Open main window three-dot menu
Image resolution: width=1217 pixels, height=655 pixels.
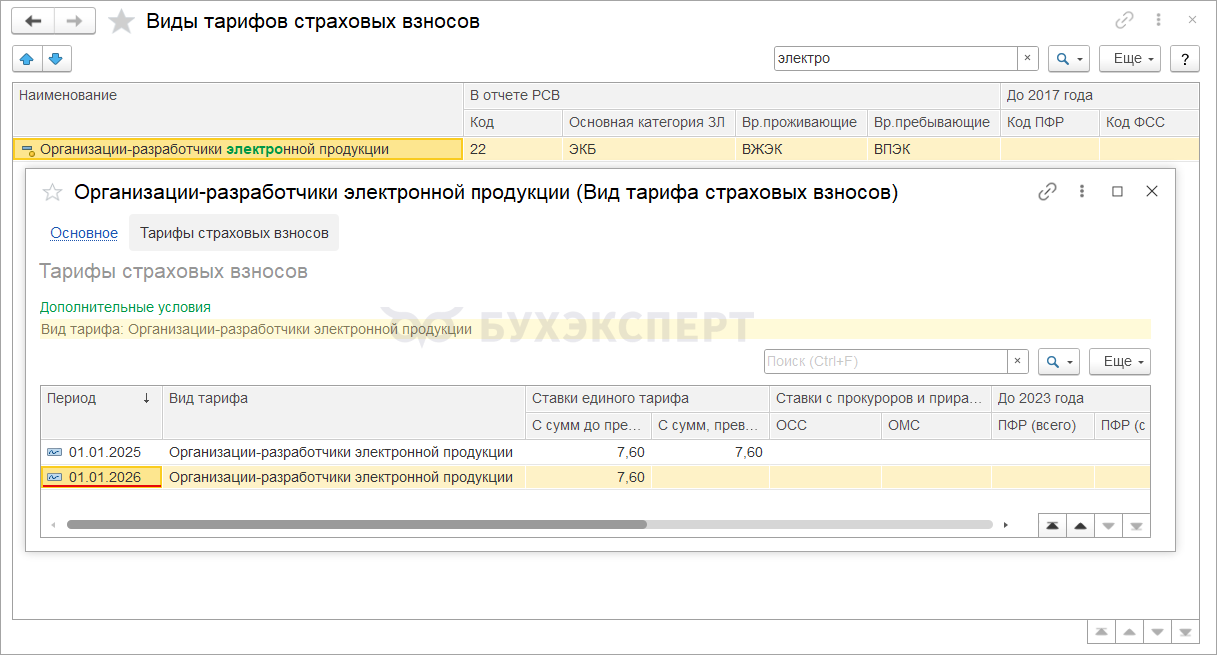click(x=1158, y=21)
